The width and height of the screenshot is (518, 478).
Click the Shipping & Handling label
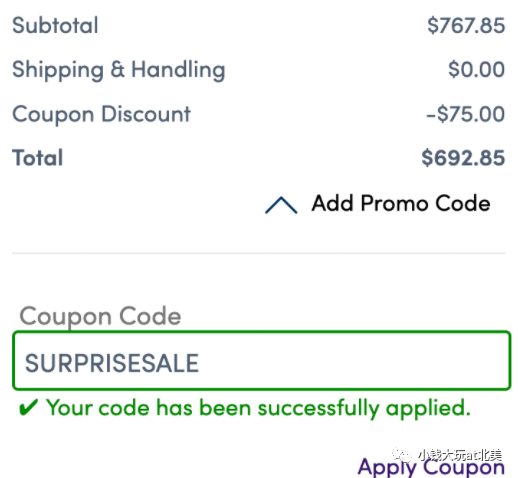(x=119, y=70)
